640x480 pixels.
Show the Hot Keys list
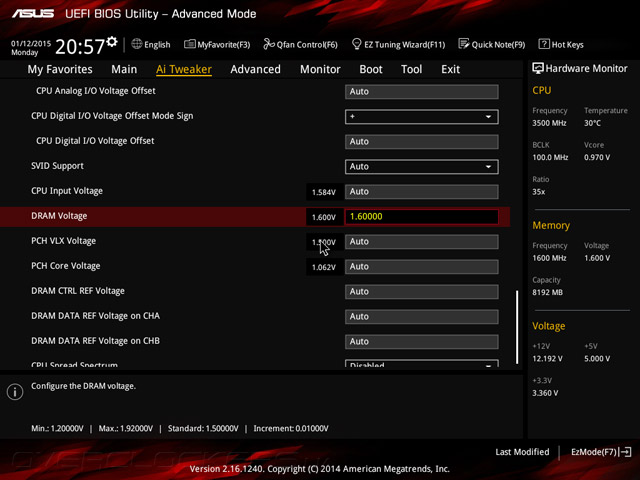pos(568,44)
